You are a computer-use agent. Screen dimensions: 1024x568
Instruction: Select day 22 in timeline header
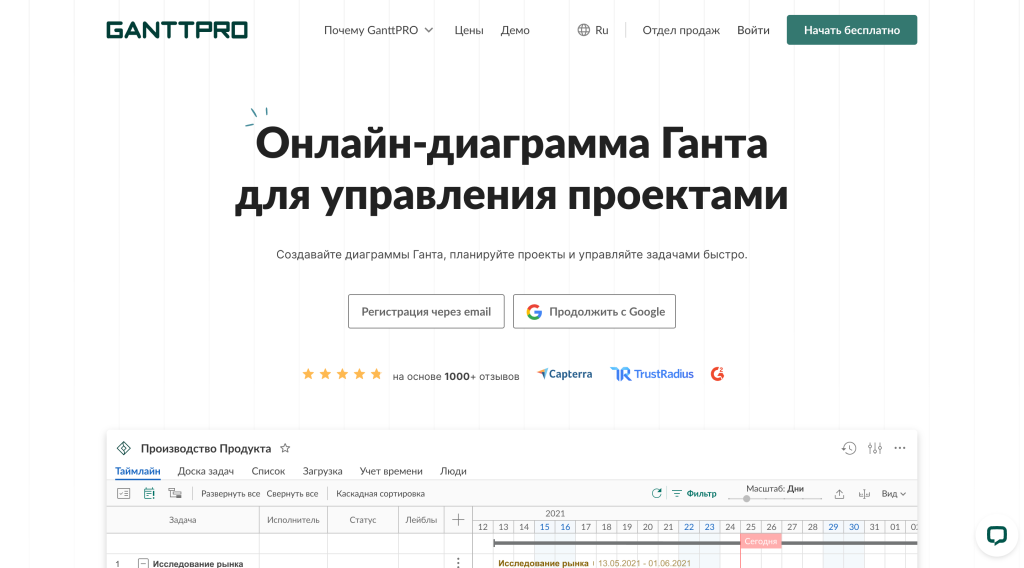689,527
